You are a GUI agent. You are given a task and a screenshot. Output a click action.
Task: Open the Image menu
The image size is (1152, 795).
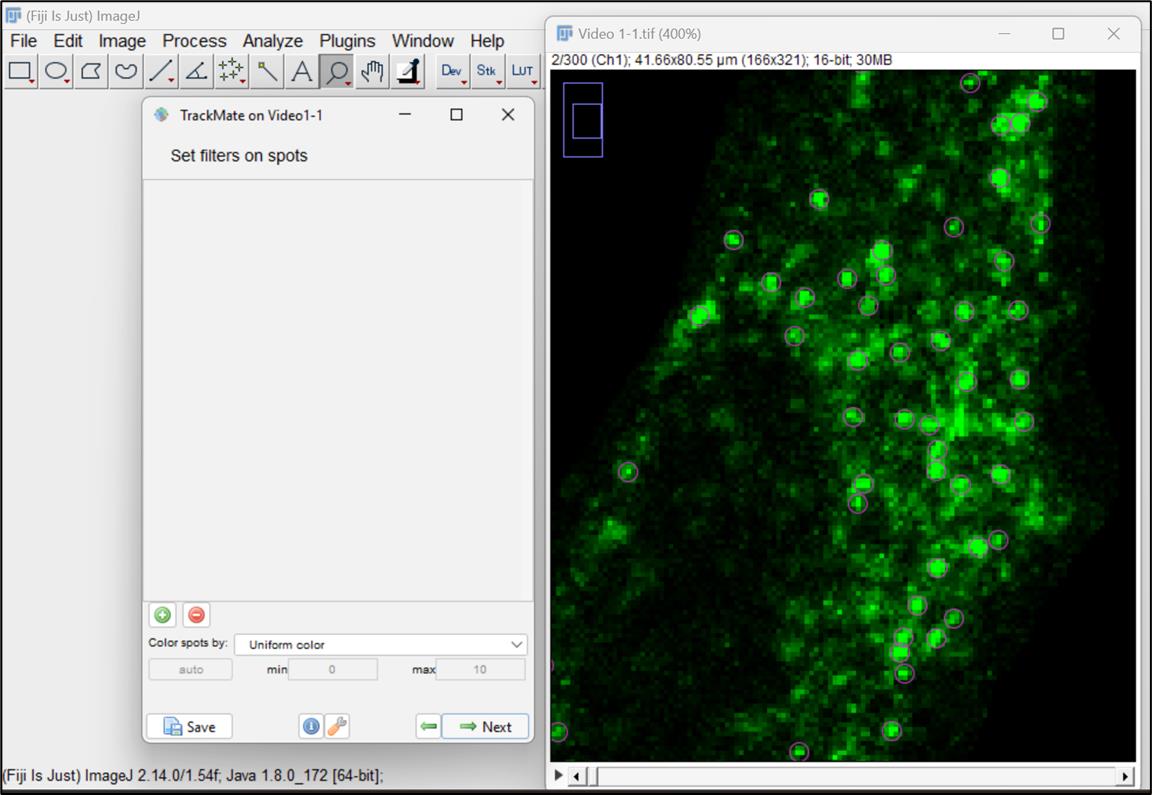pyautogui.click(x=122, y=40)
